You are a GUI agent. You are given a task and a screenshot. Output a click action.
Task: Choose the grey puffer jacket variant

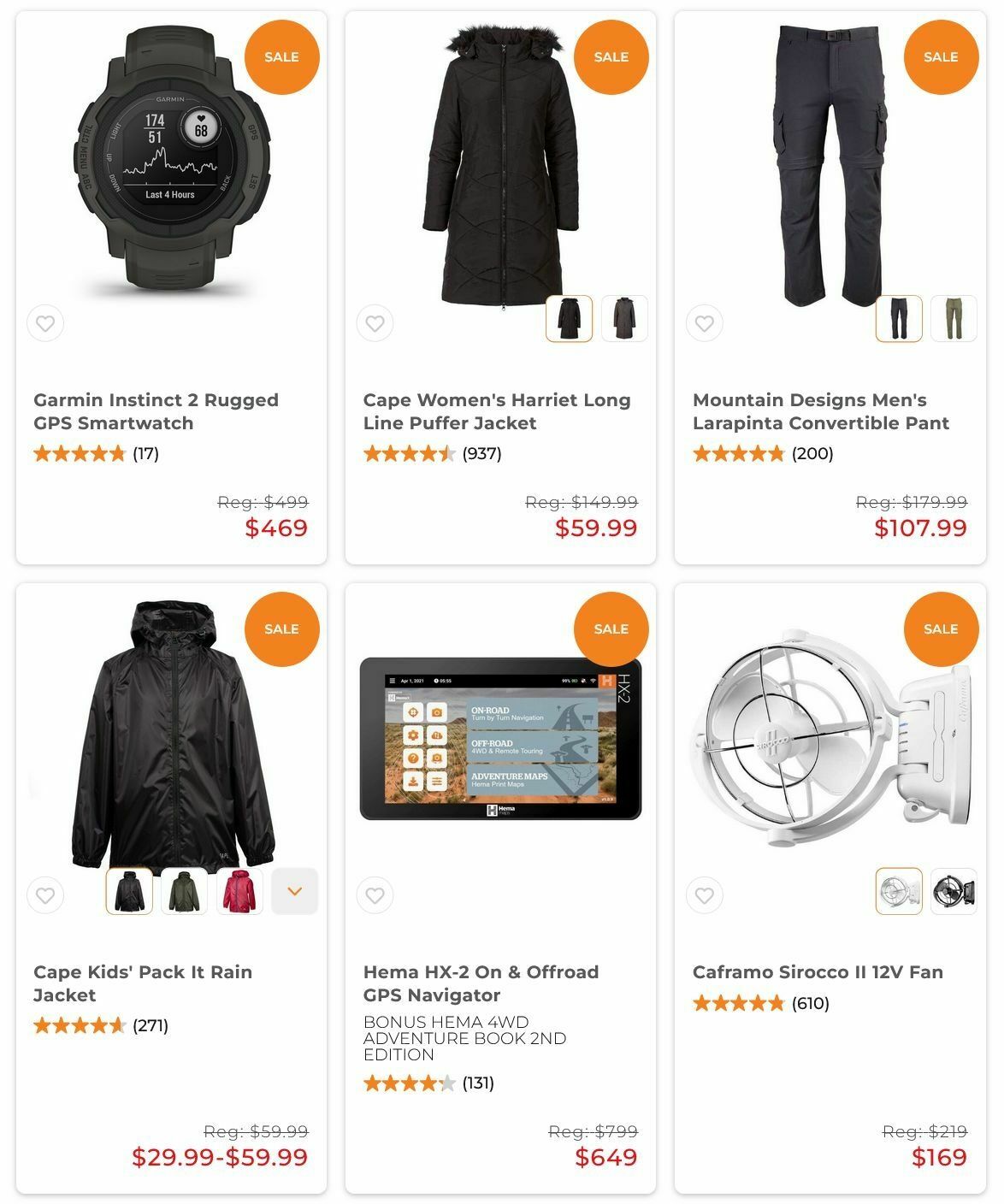click(x=624, y=318)
